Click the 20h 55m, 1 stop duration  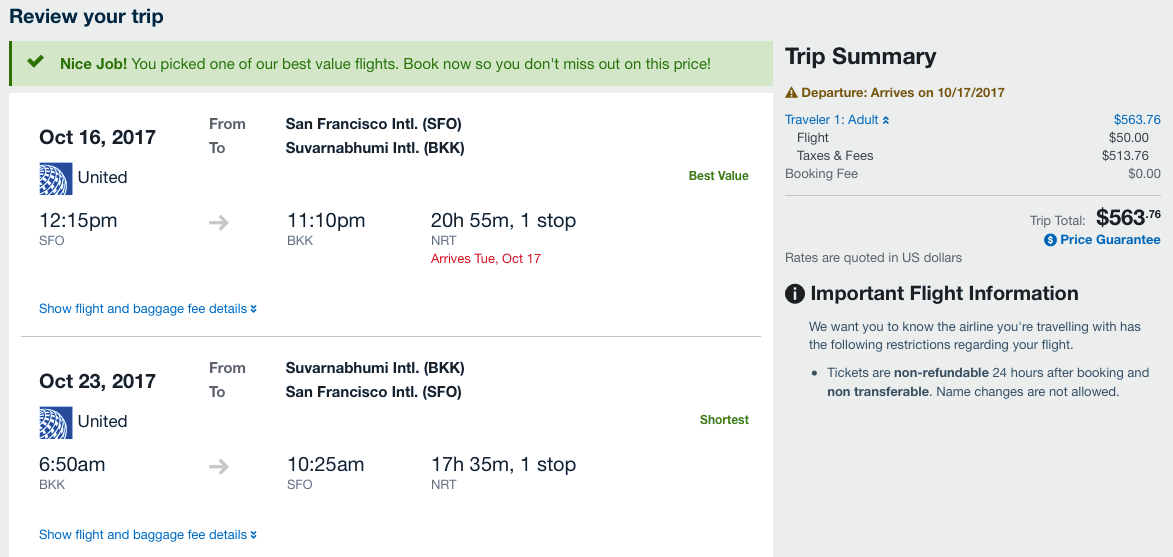coord(503,220)
